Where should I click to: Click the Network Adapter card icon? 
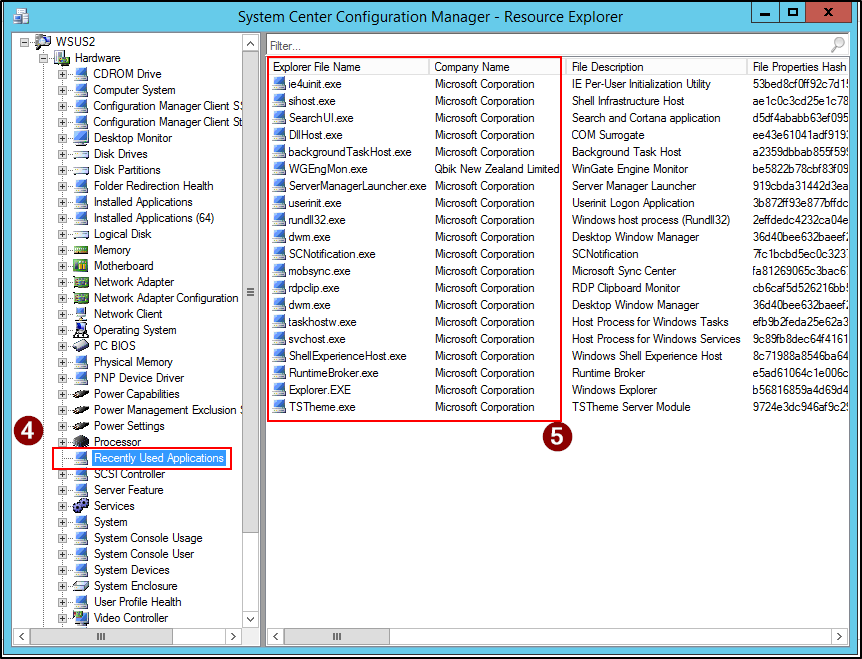[x=81, y=282]
